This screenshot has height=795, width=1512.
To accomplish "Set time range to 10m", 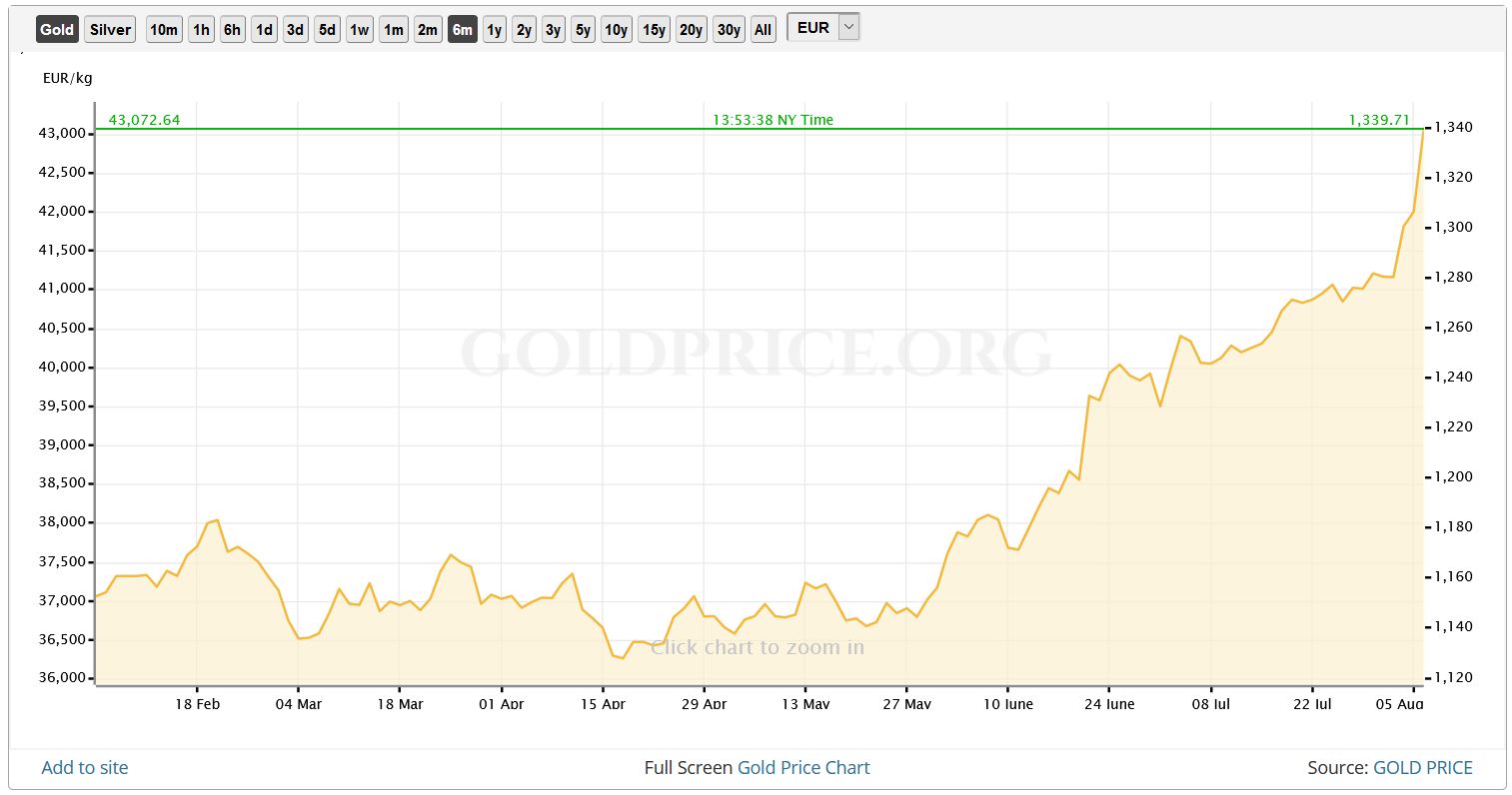I will pos(164,29).
